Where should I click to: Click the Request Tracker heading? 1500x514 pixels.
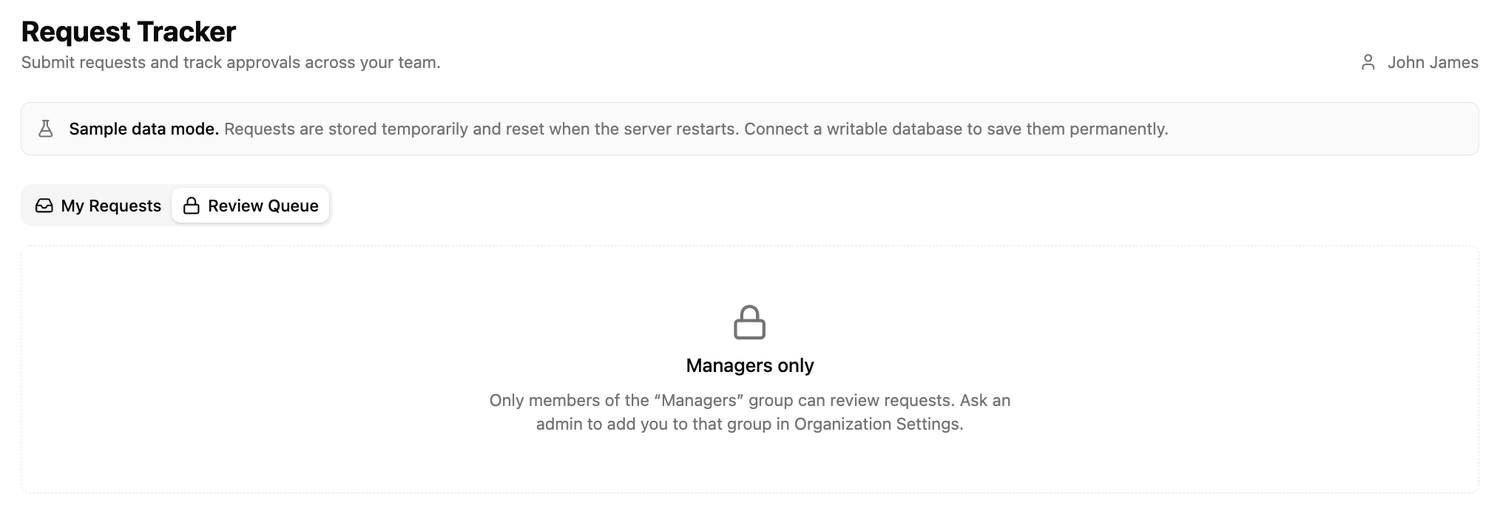[128, 31]
